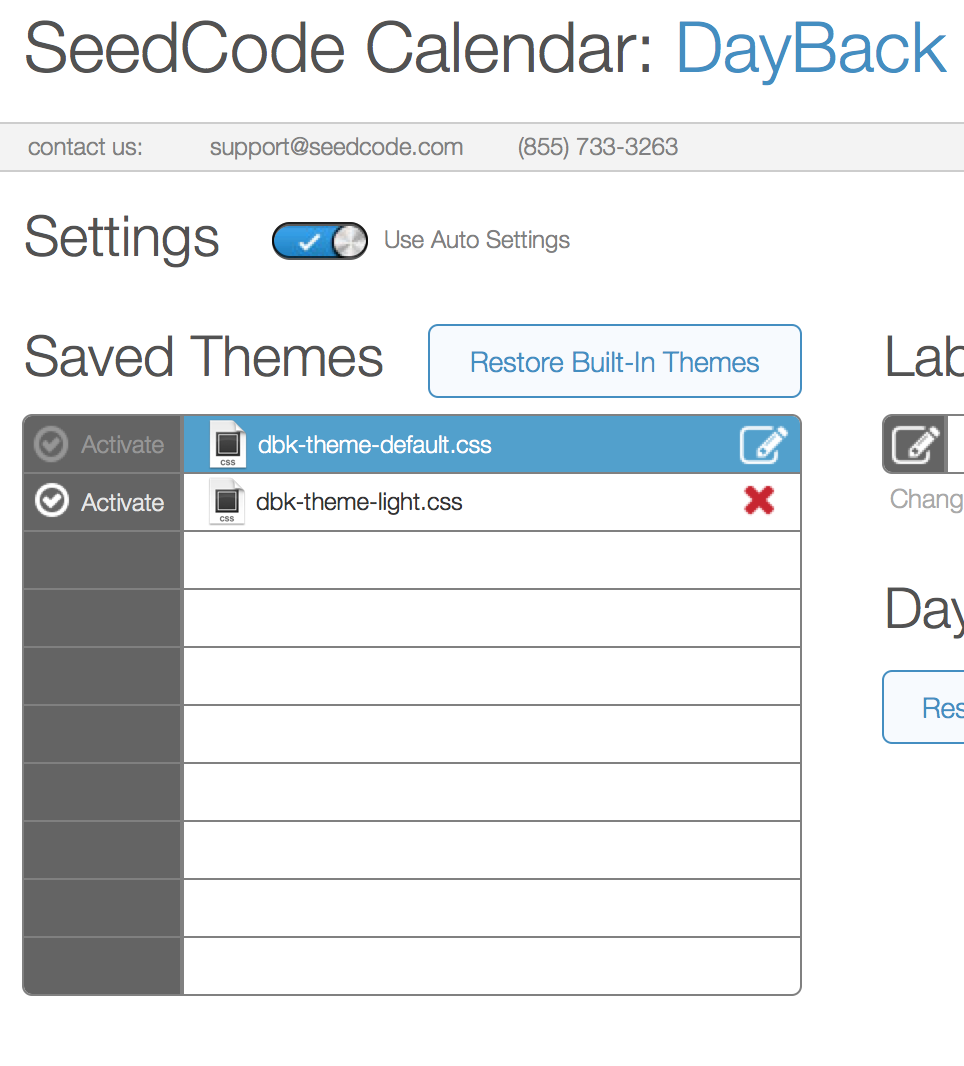Click the CSS file icon of dbk-theme-light.css
The height and width of the screenshot is (1066, 964).
pos(227,501)
